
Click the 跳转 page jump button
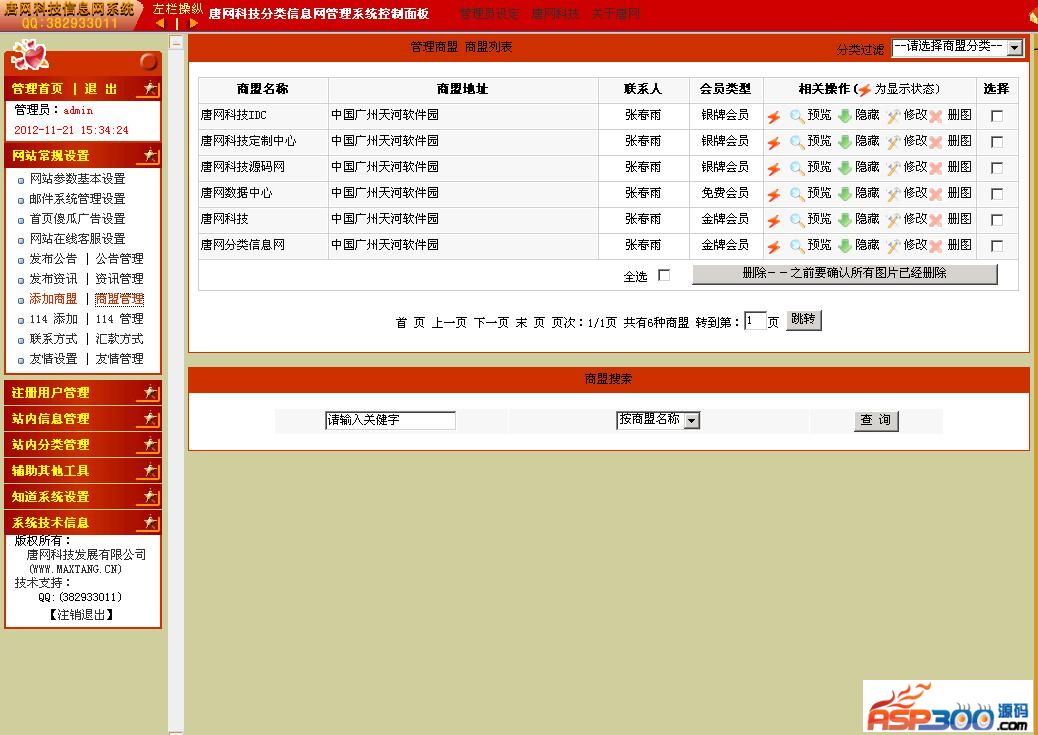click(804, 320)
